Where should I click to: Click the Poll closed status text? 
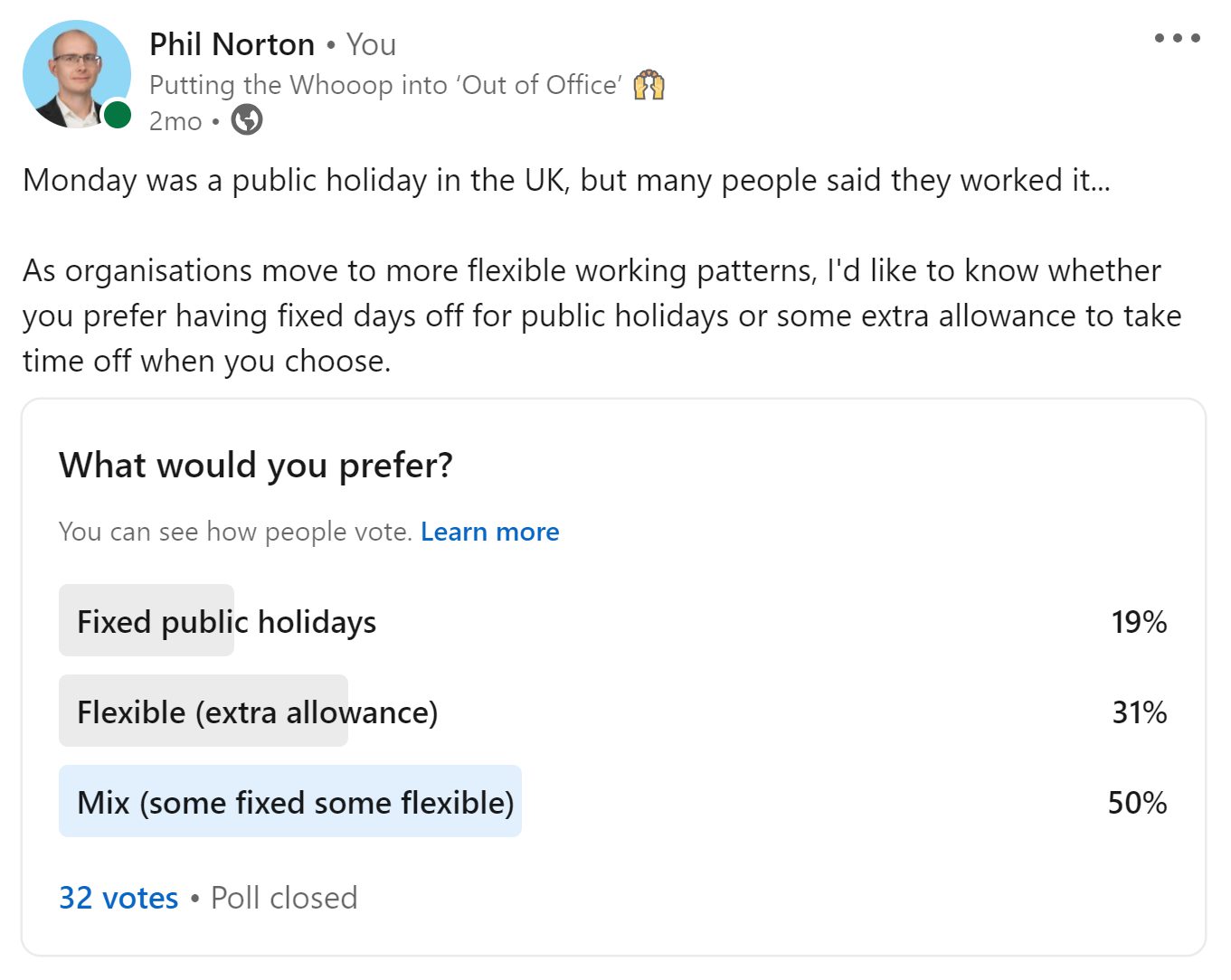(284, 898)
